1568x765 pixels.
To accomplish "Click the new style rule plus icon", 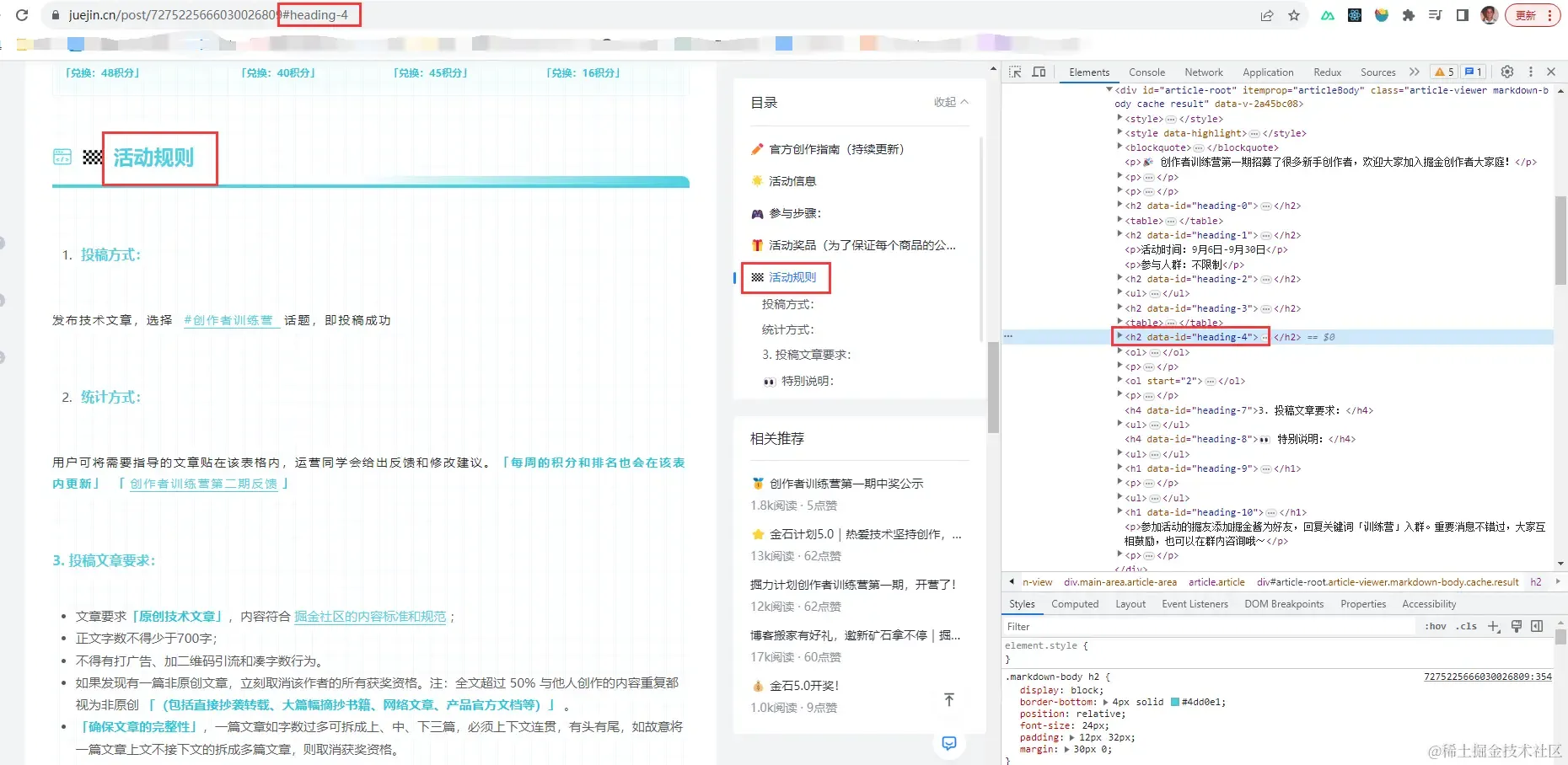I will pos(1494,626).
